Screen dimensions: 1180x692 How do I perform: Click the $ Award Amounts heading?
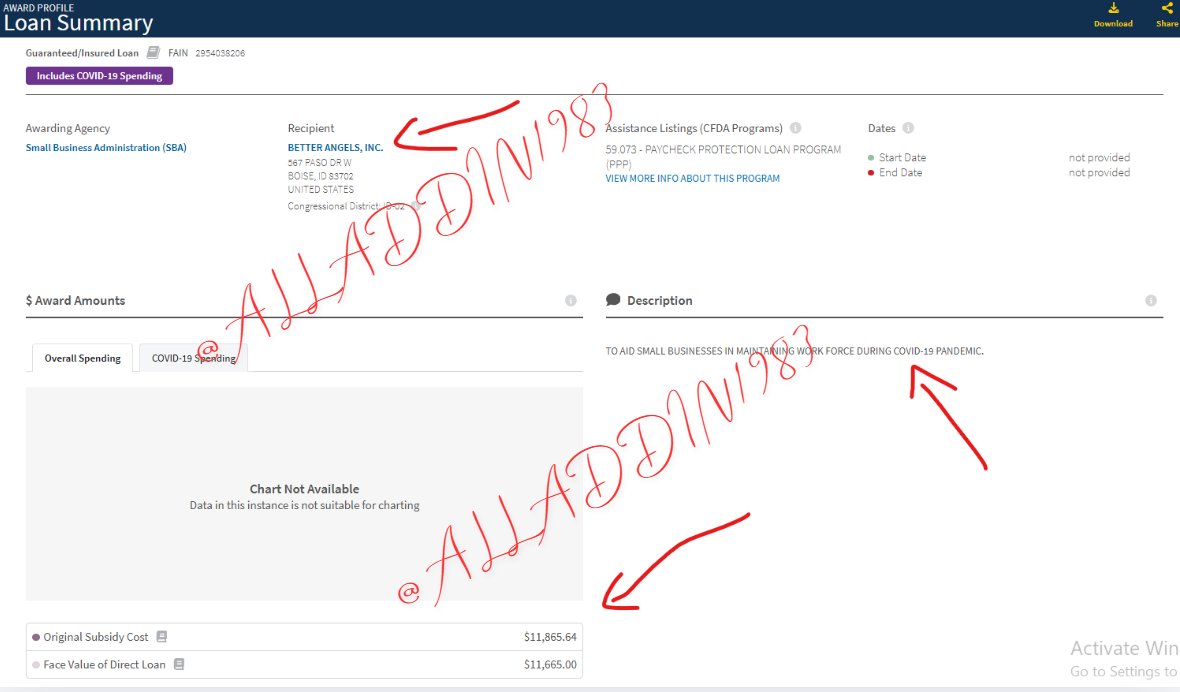point(75,300)
